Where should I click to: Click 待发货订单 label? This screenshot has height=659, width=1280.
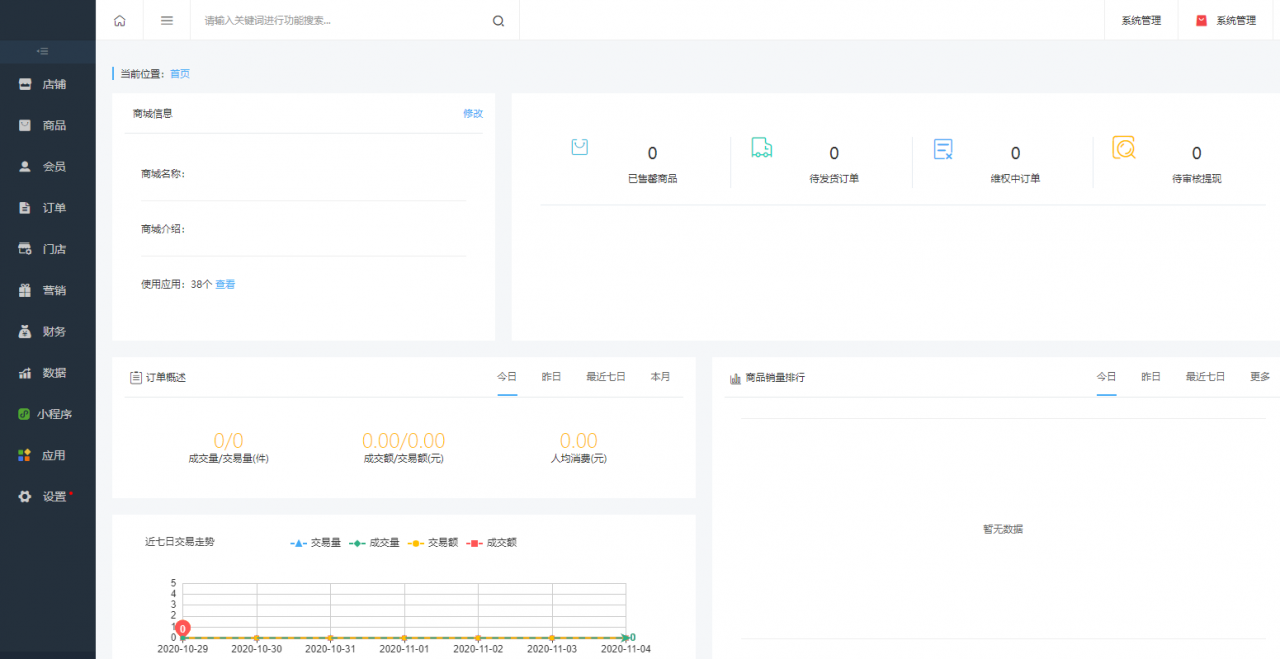(x=834, y=179)
